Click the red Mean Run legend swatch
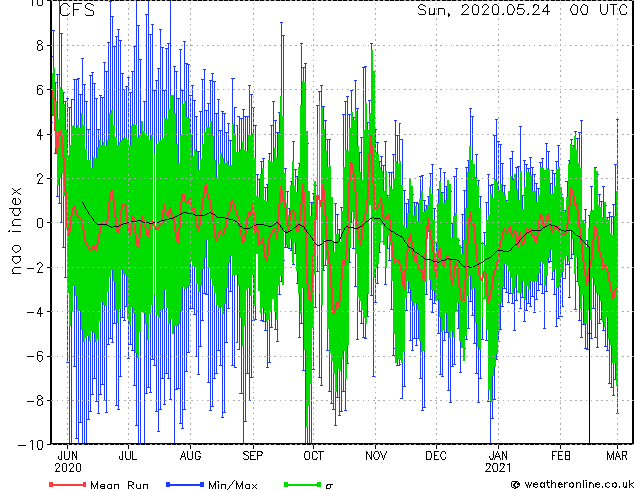The image size is (634, 490). [67, 484]
